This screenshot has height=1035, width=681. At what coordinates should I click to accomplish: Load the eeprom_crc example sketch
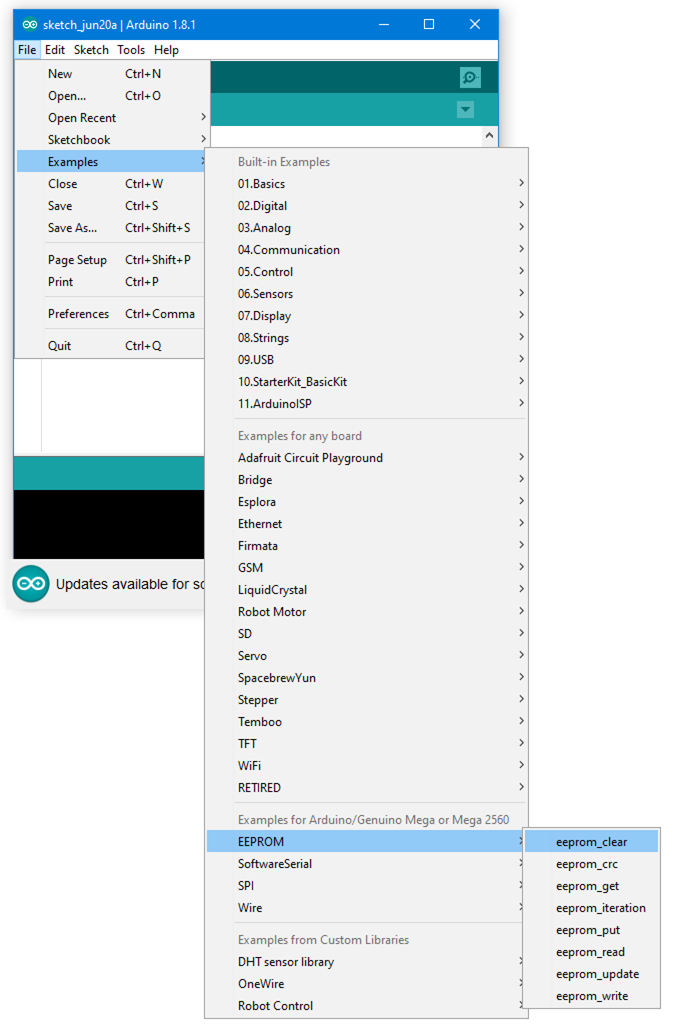pos(592,864)
